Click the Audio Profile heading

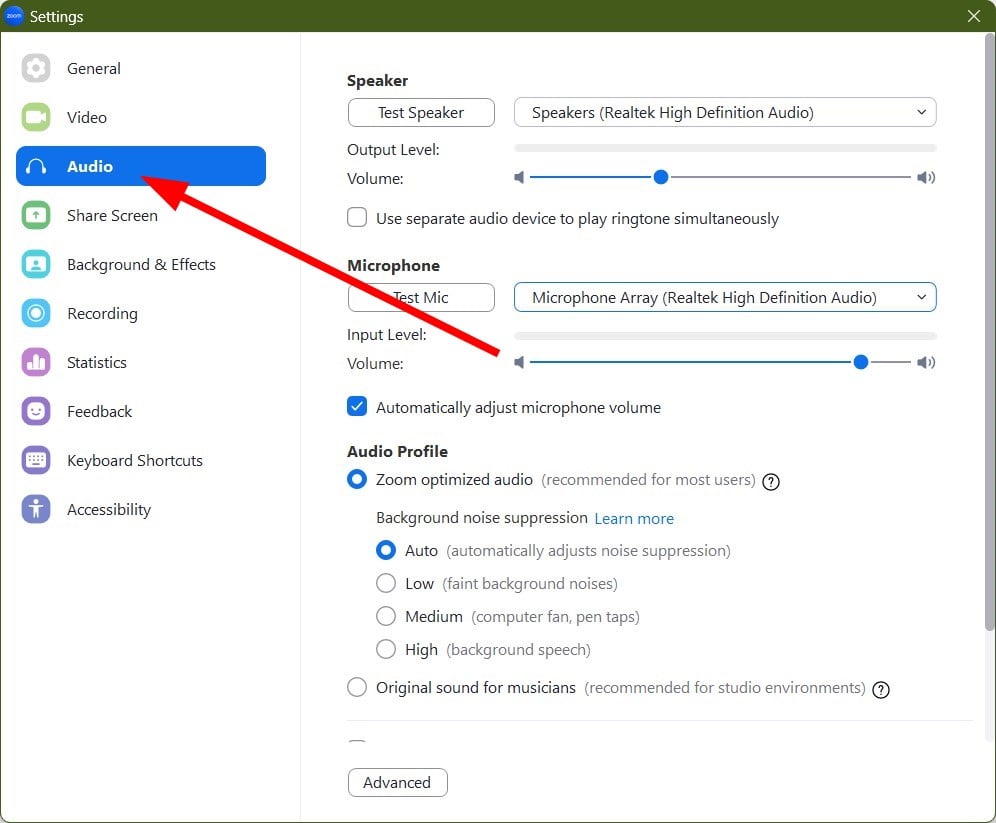coord(397,452)
